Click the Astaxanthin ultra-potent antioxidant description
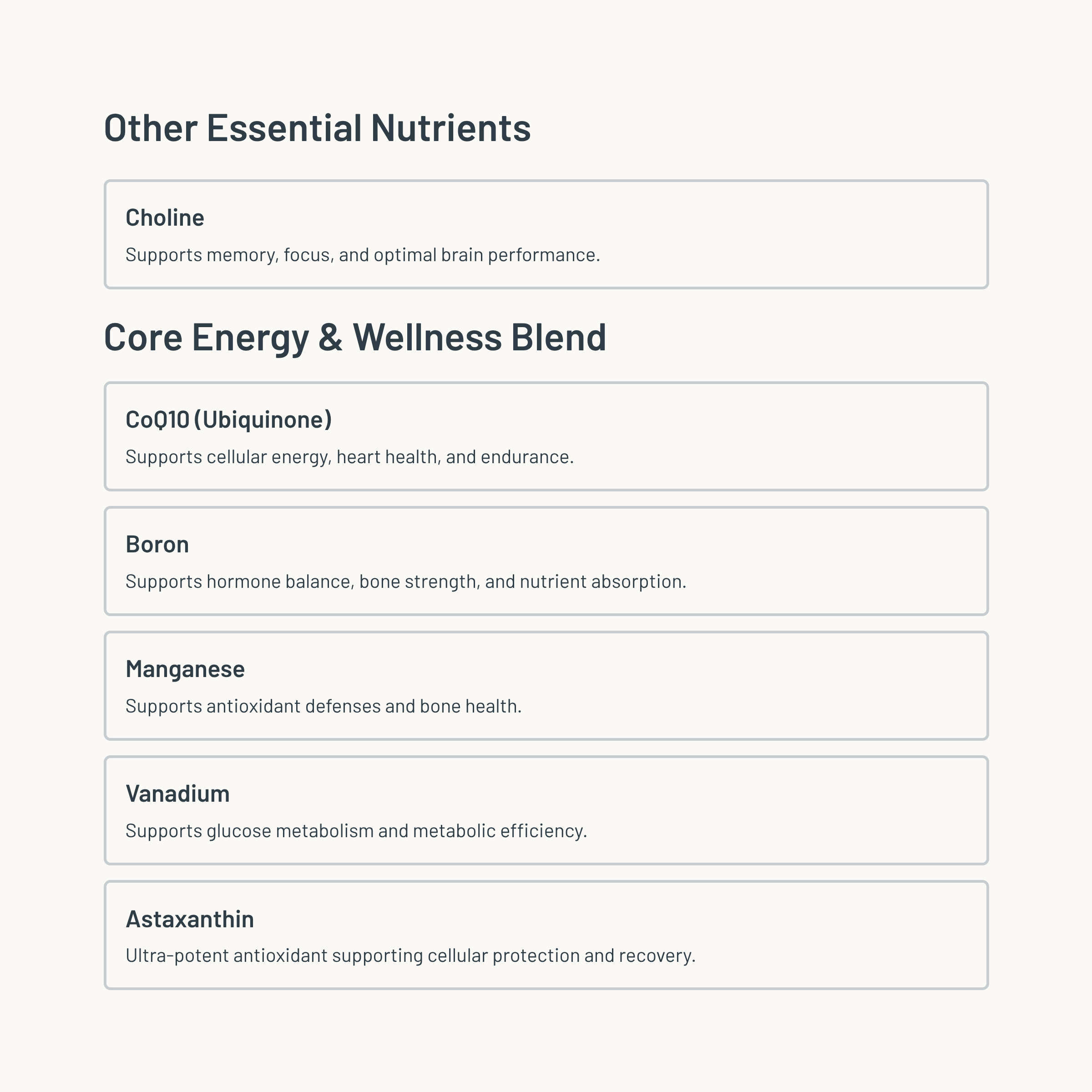This screenshot has height=1092, width=1092. [410, 956]
